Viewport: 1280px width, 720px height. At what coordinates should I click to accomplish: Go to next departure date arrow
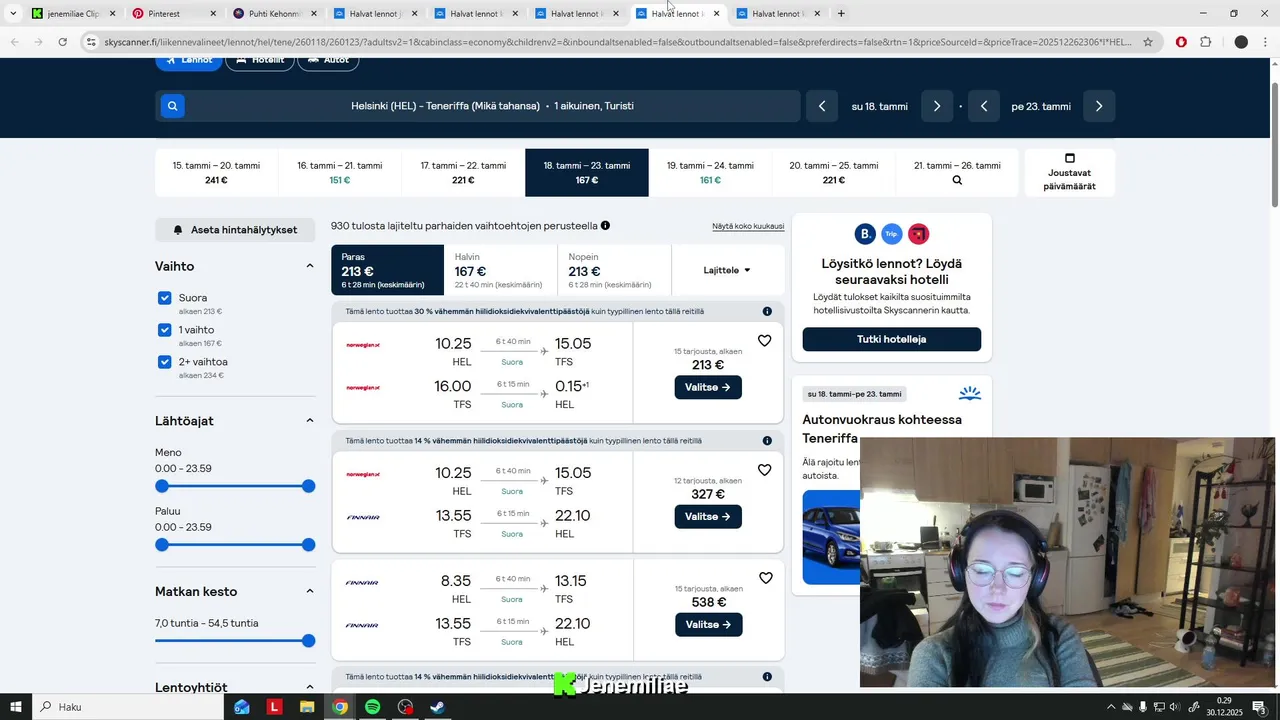point(937,106)
